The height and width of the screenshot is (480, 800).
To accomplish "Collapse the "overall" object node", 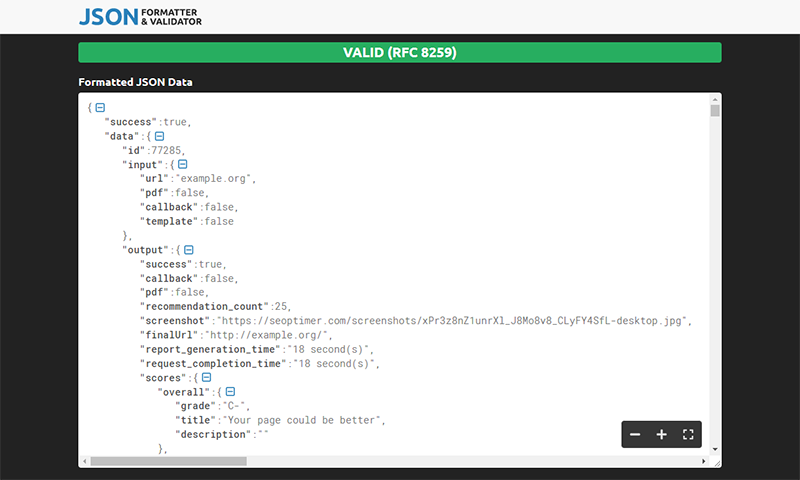I will tap(229, 393).
